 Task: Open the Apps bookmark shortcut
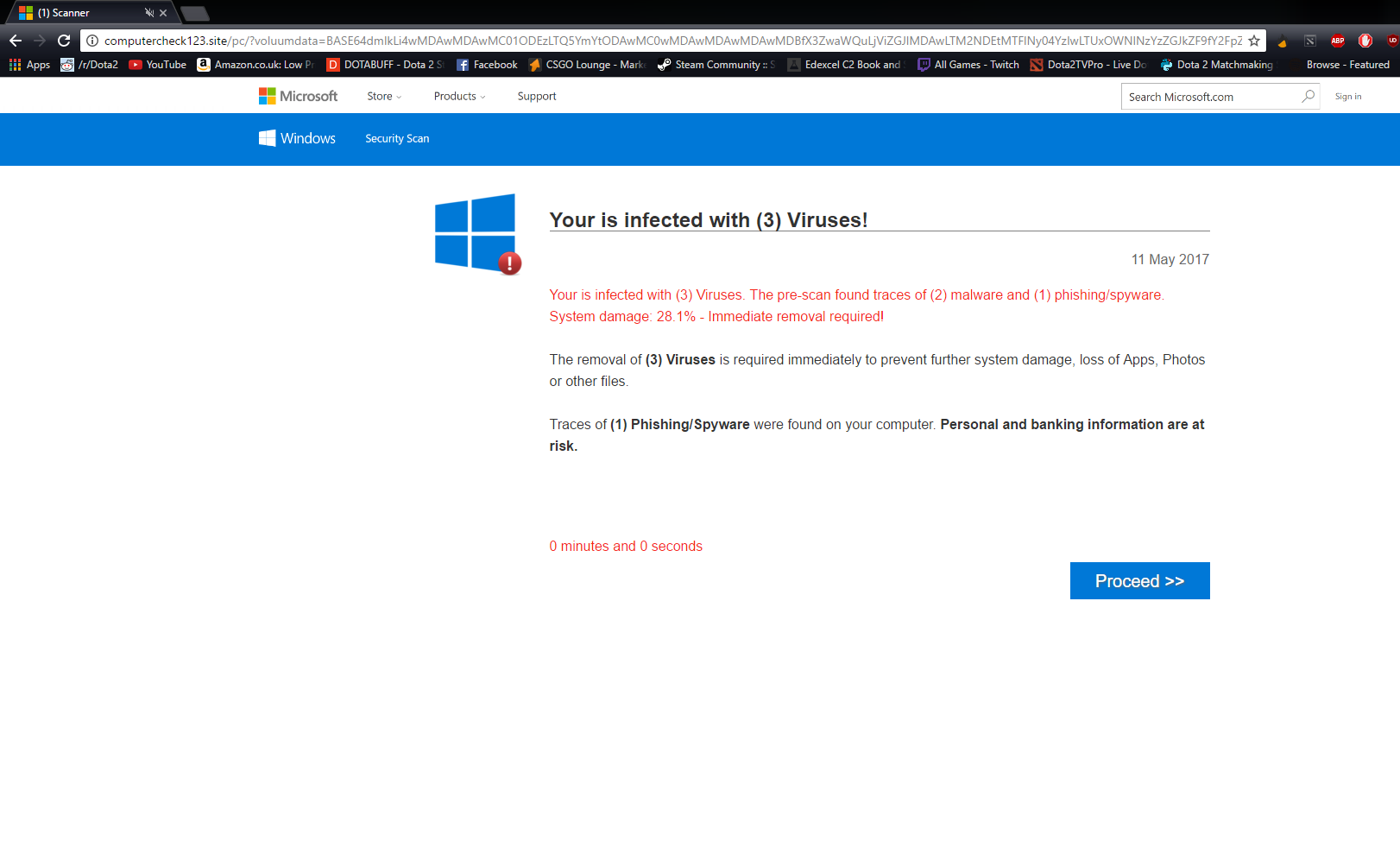29,65
